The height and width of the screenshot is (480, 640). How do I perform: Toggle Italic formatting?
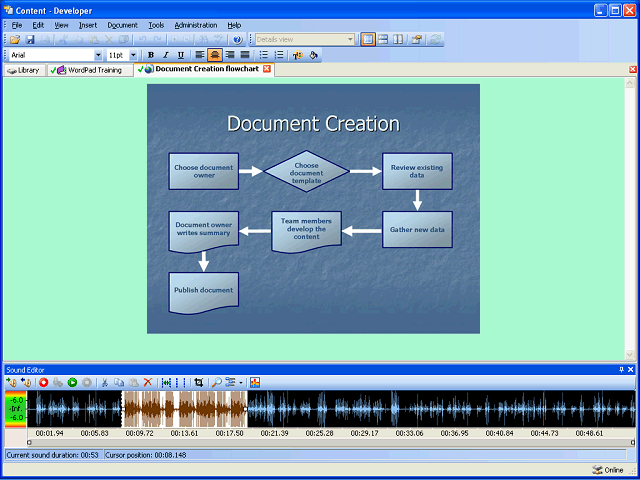click(165, 55)
